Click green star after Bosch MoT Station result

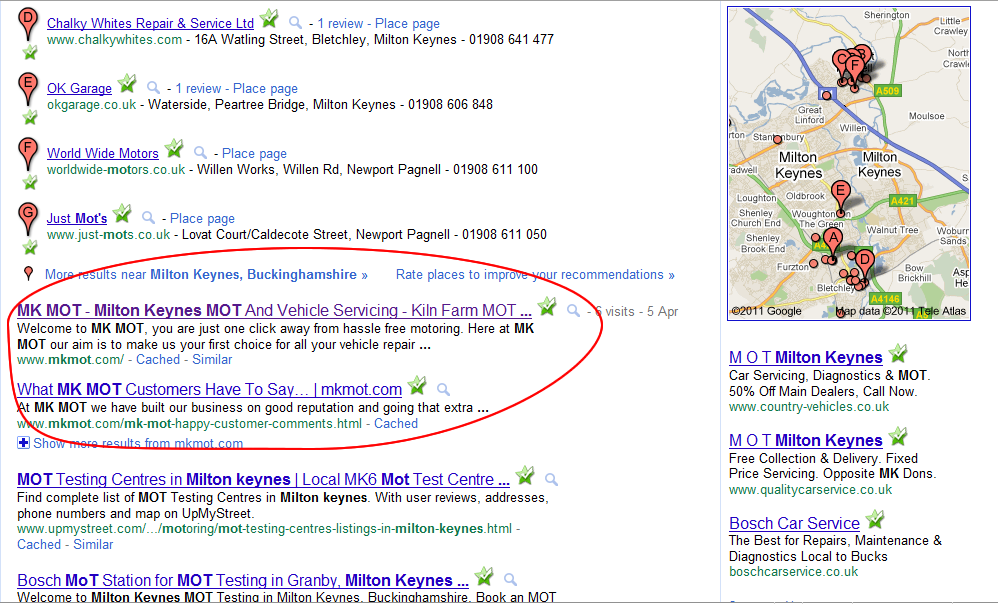click(x=484, y=576)
